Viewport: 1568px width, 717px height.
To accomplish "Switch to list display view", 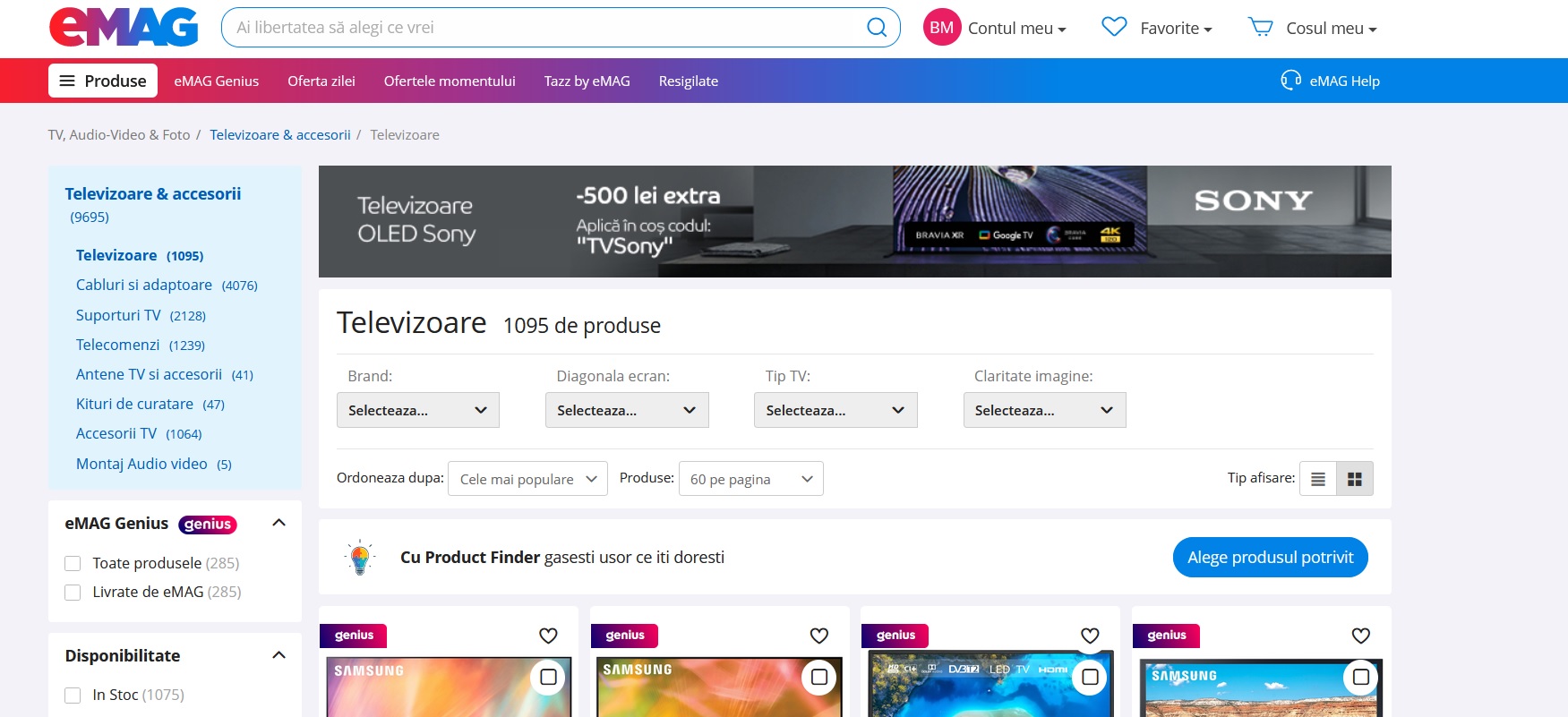I will tap(1318, 479).
